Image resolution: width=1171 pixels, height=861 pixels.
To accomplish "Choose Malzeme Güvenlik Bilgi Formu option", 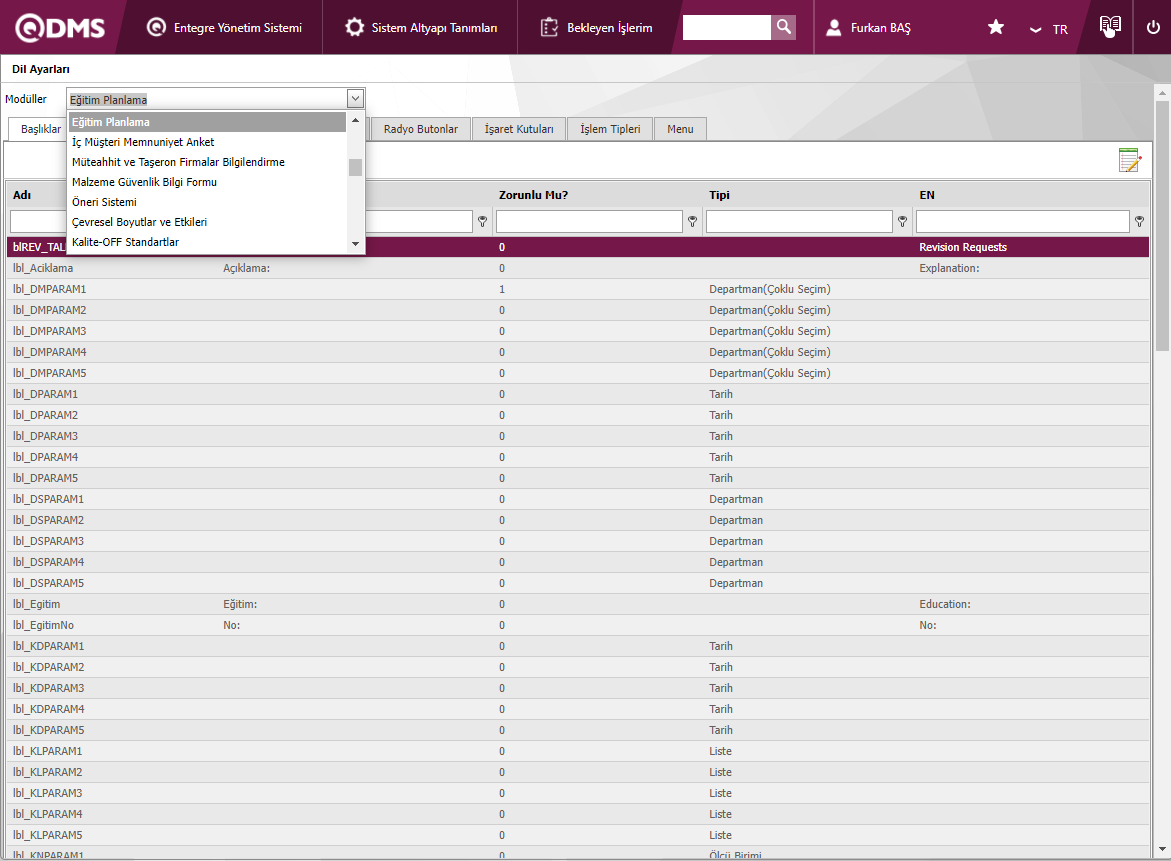I will 144,182.
